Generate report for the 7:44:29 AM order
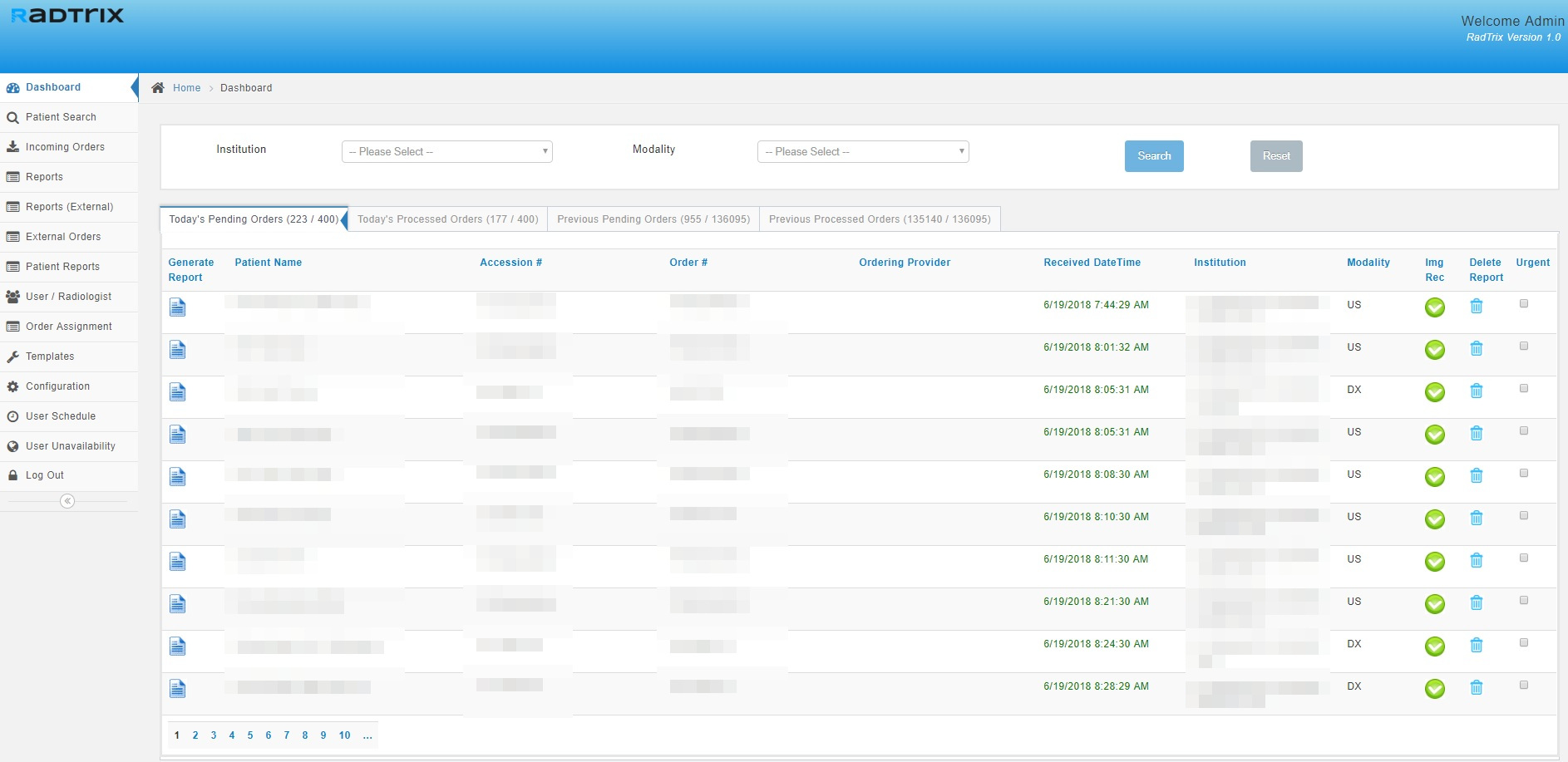 177,307
